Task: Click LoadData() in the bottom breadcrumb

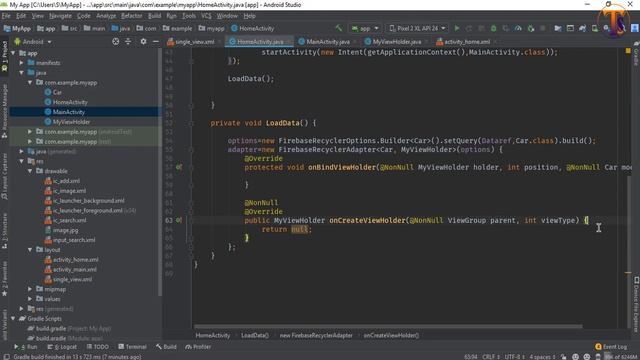Action: click(255, 335)
